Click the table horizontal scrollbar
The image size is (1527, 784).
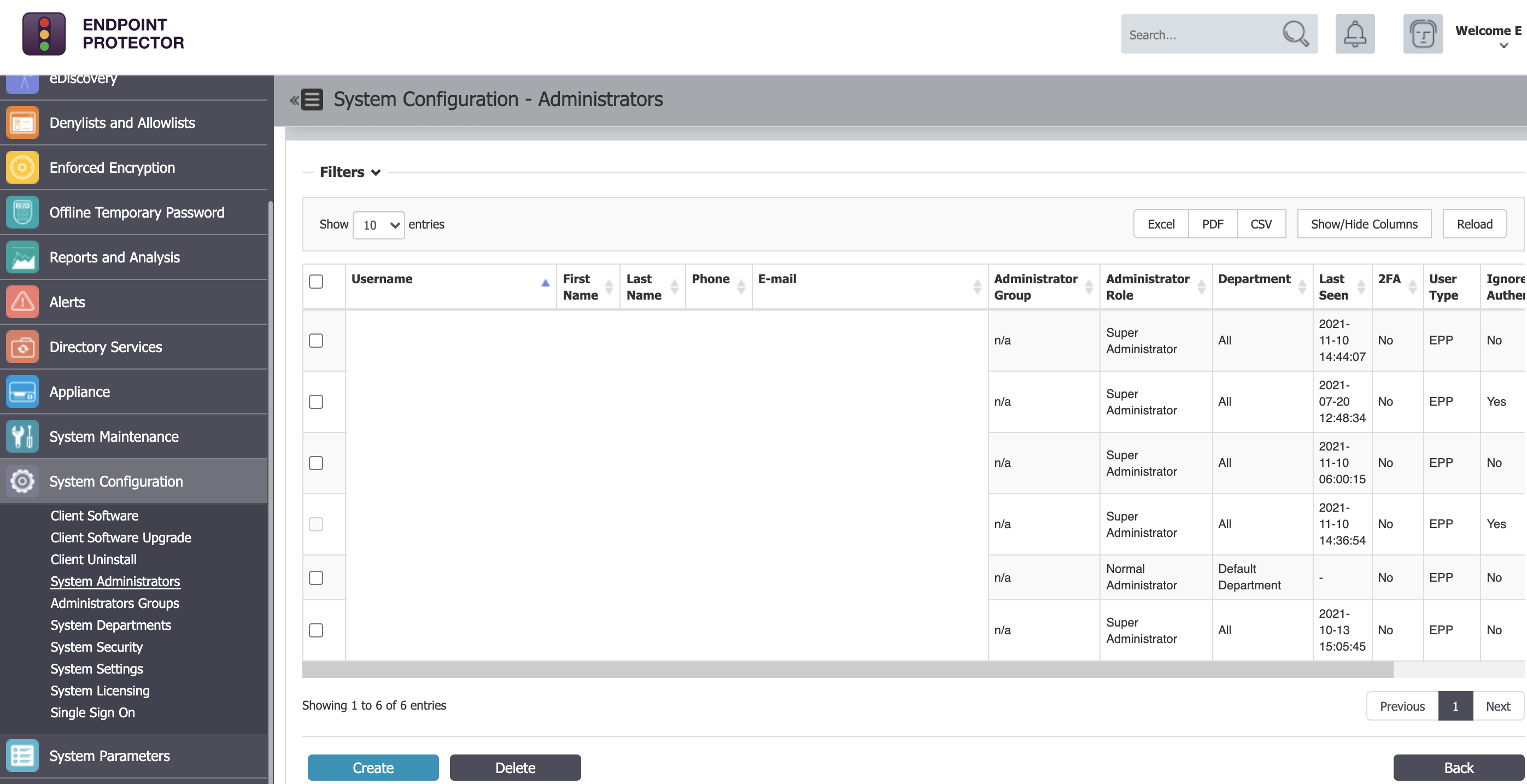click(x=847, y=670)
